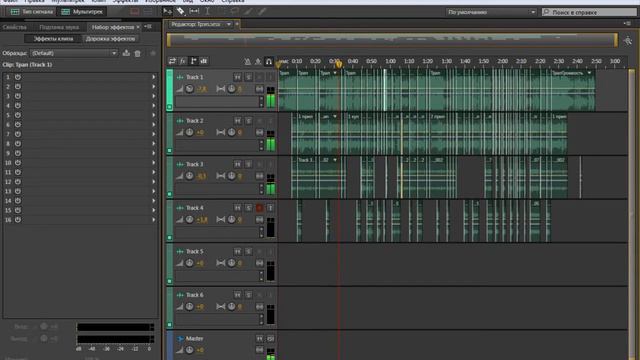Toggle power for effect slot 16
Screen dimensions: 640x360
18,220
